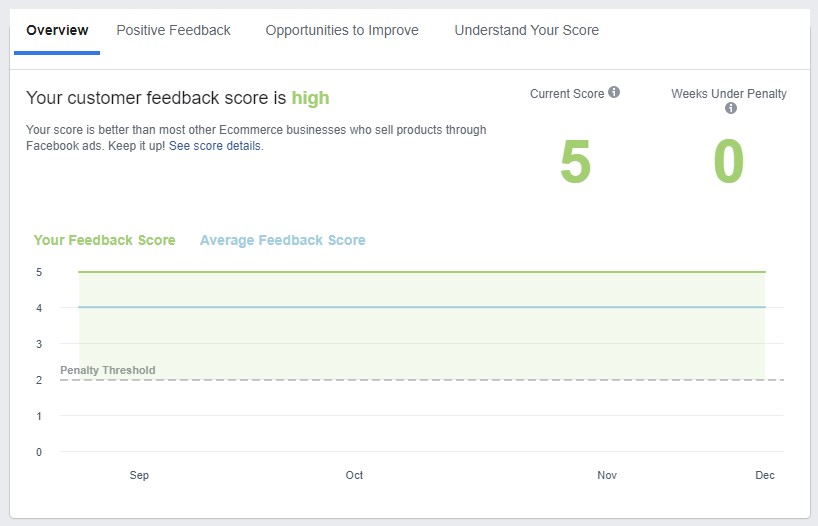Click the Weeks Under Penalty info icon
Image resolution: width=818 pixels, height=526 pixels.
[x=730, y=108]
